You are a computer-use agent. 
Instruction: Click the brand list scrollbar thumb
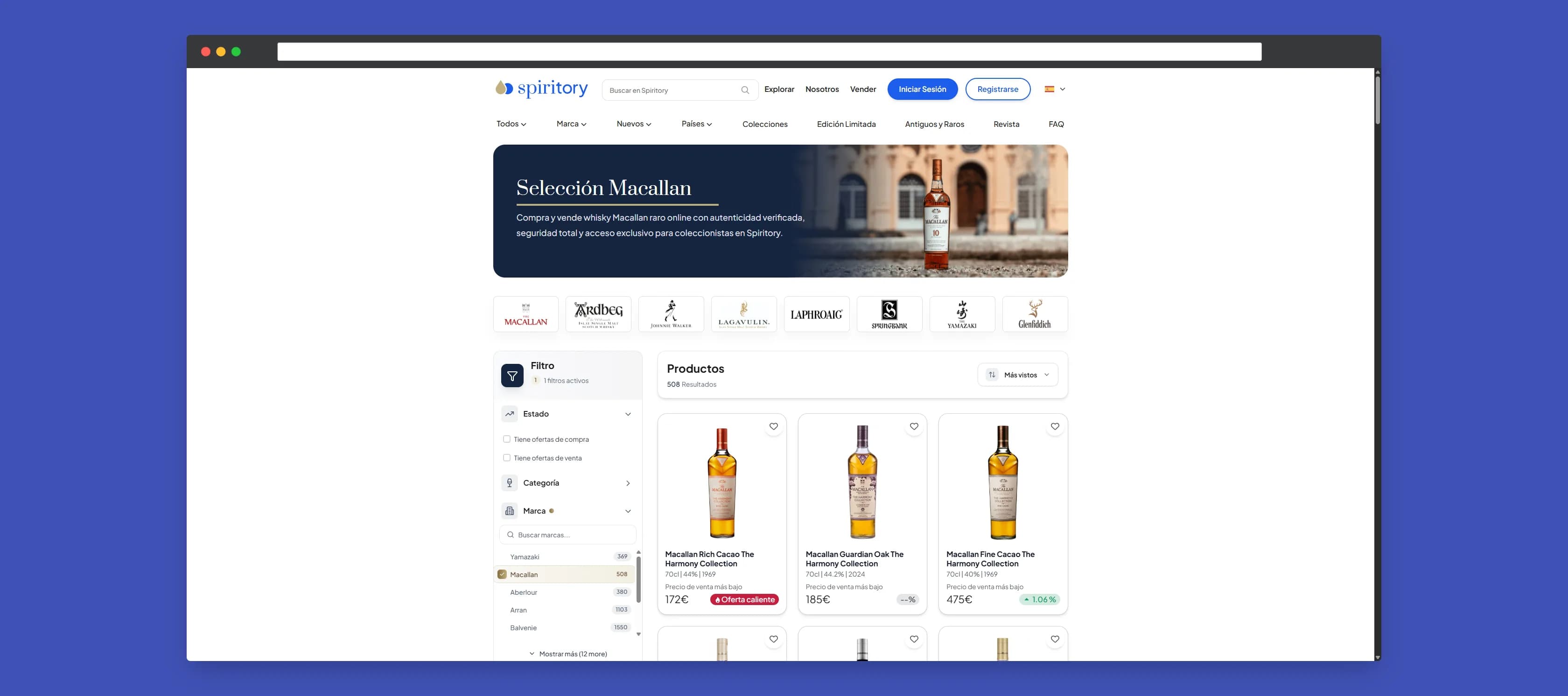click(638, 579)
